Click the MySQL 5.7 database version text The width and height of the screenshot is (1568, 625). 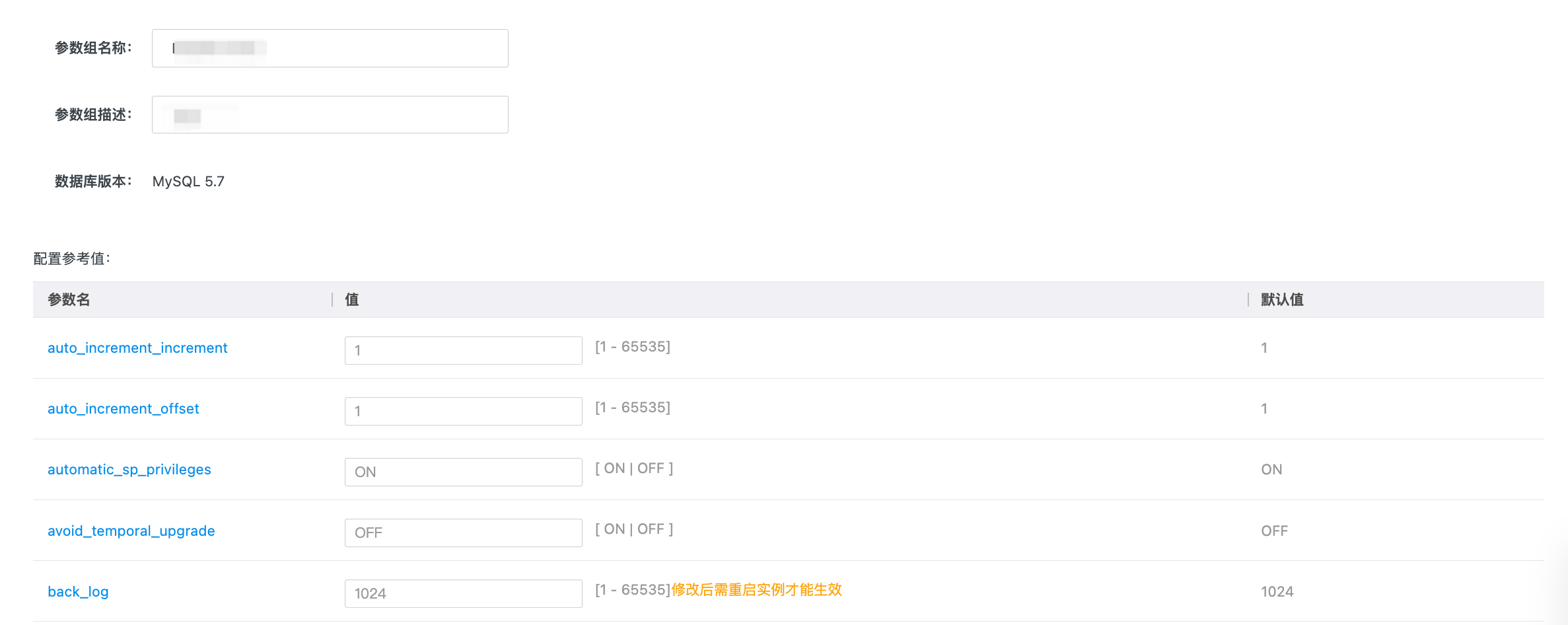(x=188, y=182)
